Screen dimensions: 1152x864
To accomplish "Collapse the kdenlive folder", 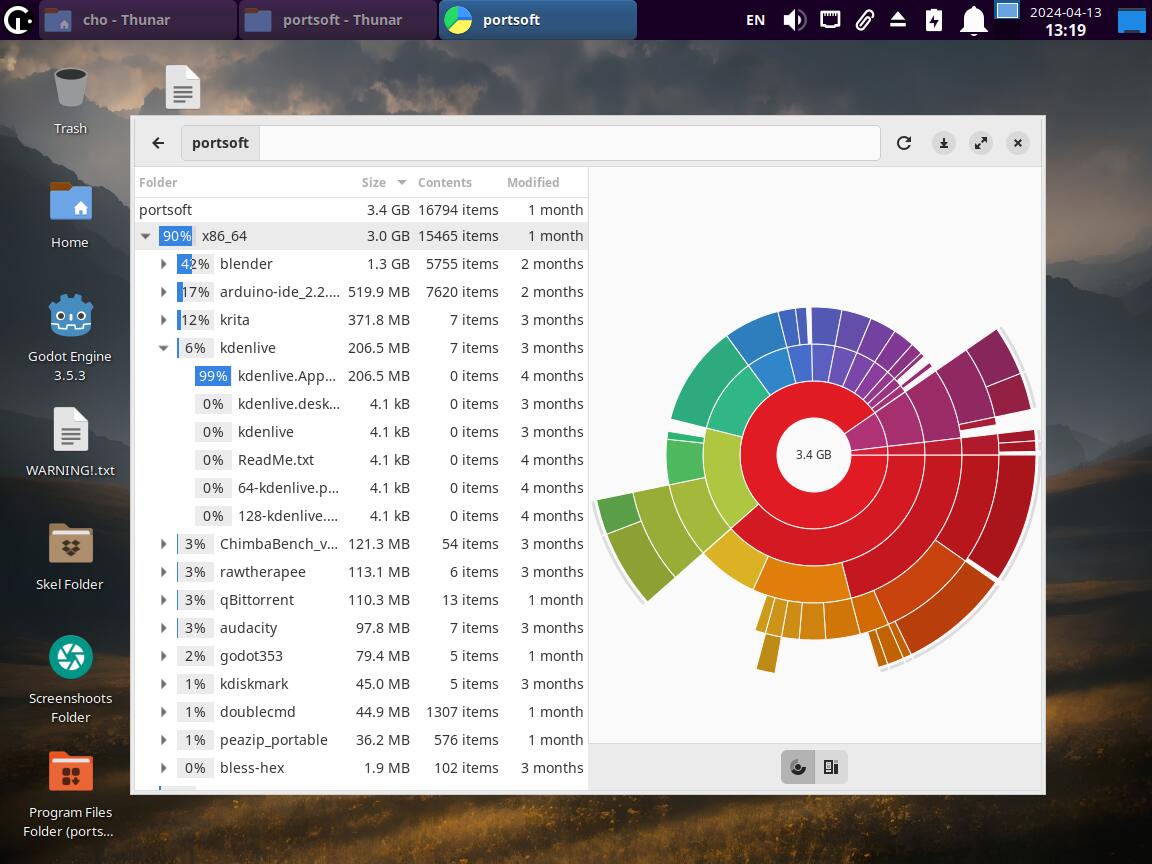I will pyautogui.click(x=164, y=348).
